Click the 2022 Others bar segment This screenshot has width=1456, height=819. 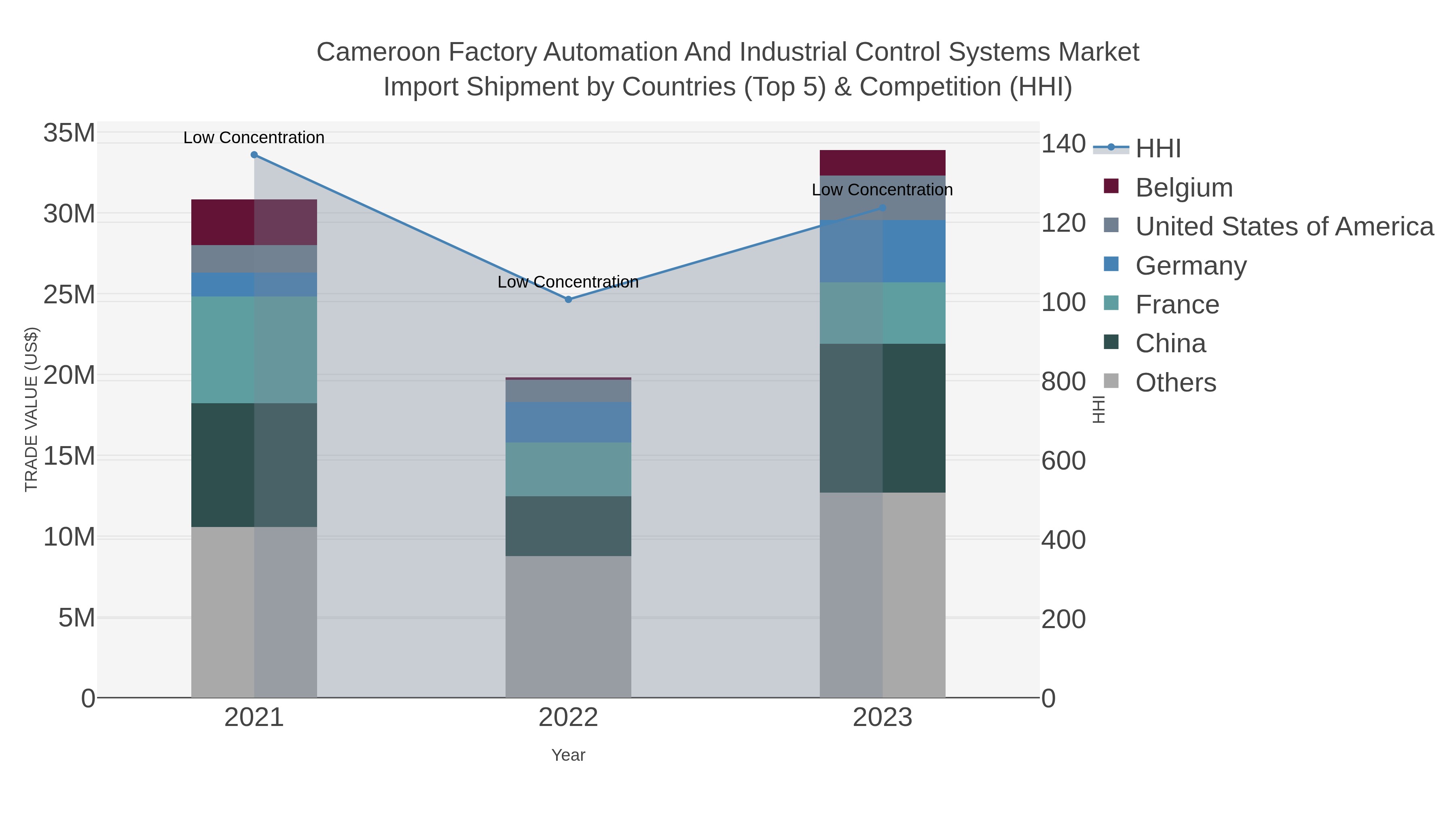tap(568, 627)
